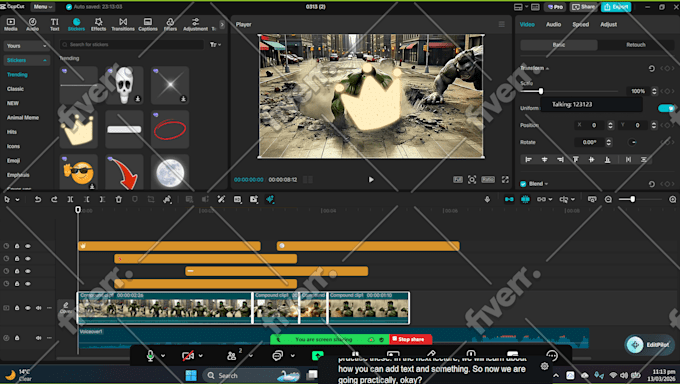Image resolution: width=680 pixels, height=384 pixels.
Task: Open the Adjustment panel
Action: (196, 24)
